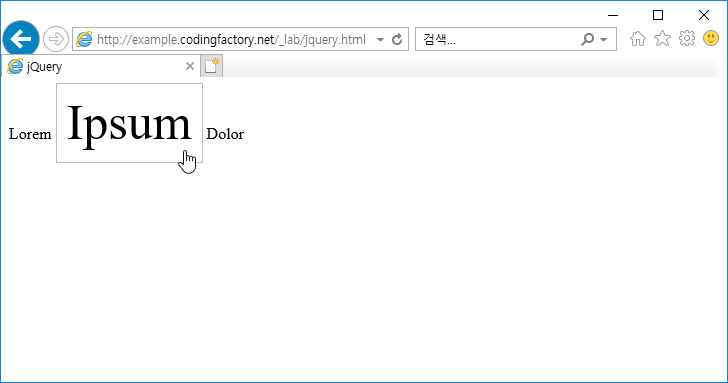
Task: Click the Forward navigation arrow
Action: [x=56, y=39]
